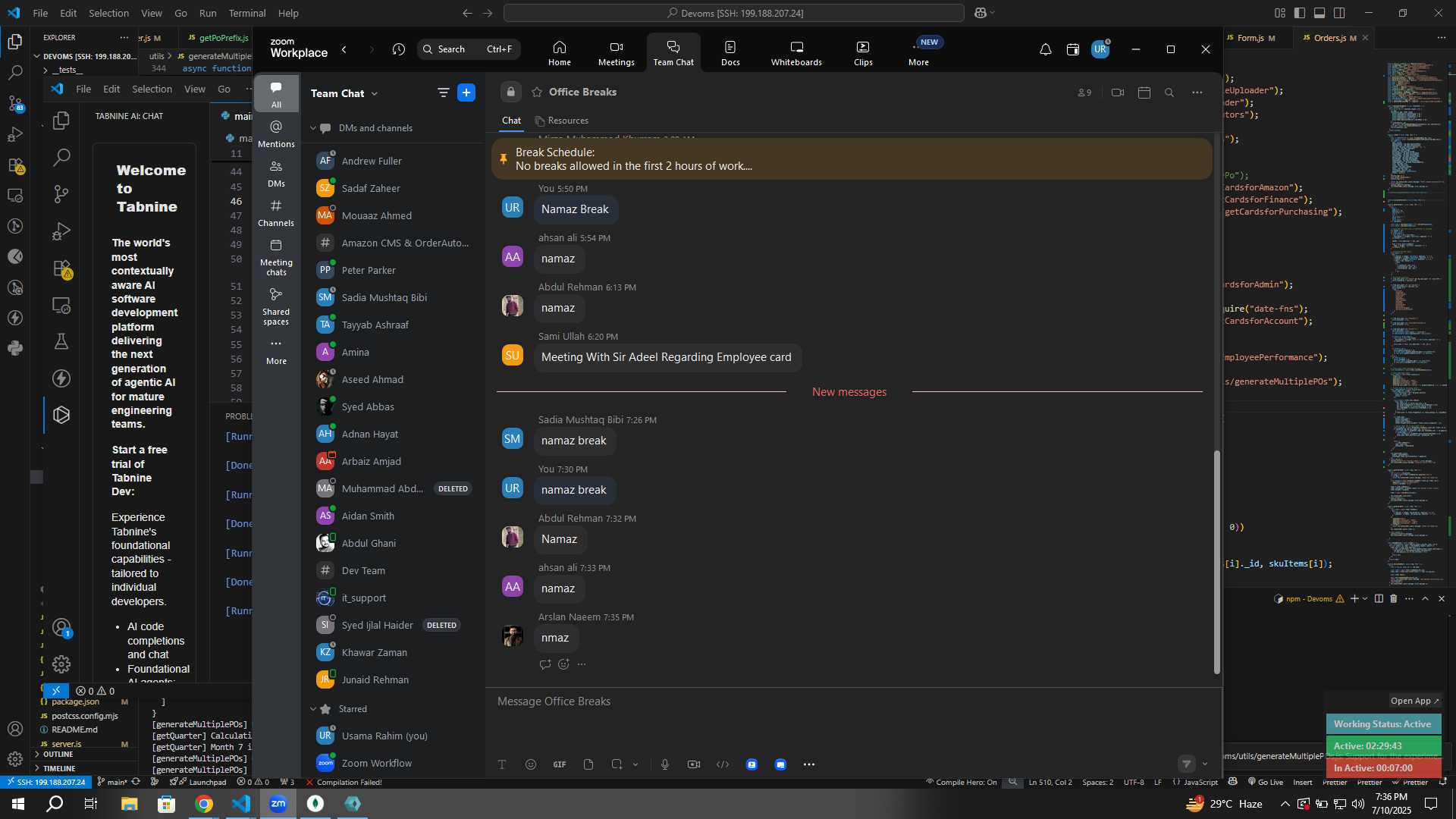1456x819 pixels.
Task: Expand the __tests__ folder
Action: (67, 70)
